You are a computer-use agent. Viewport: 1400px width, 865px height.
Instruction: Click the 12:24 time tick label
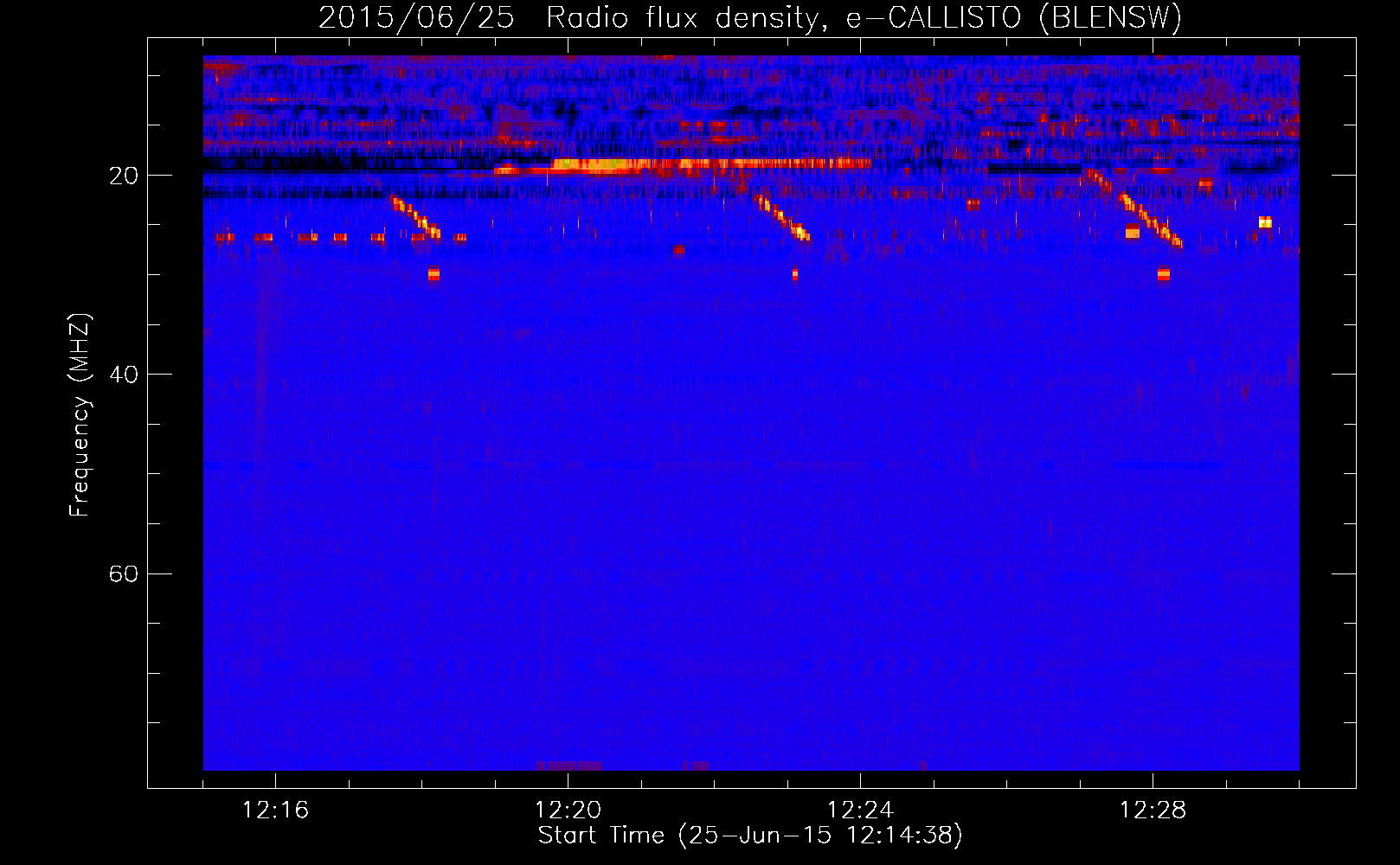pos(860,810)
